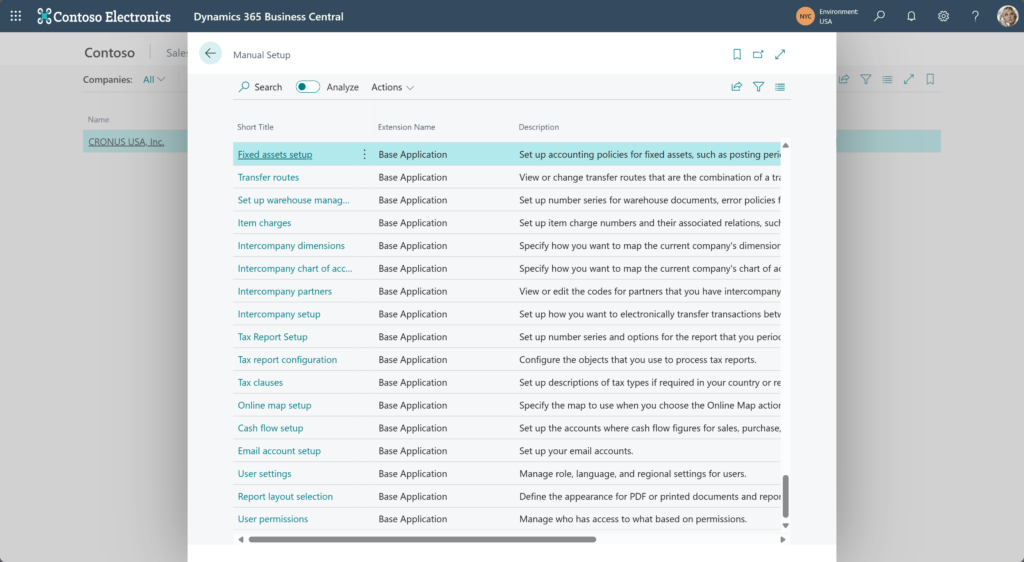The image size is (1024, 562).
Task: Click the horizontal scrollbar thumb
Action: (x=423, y=540)
